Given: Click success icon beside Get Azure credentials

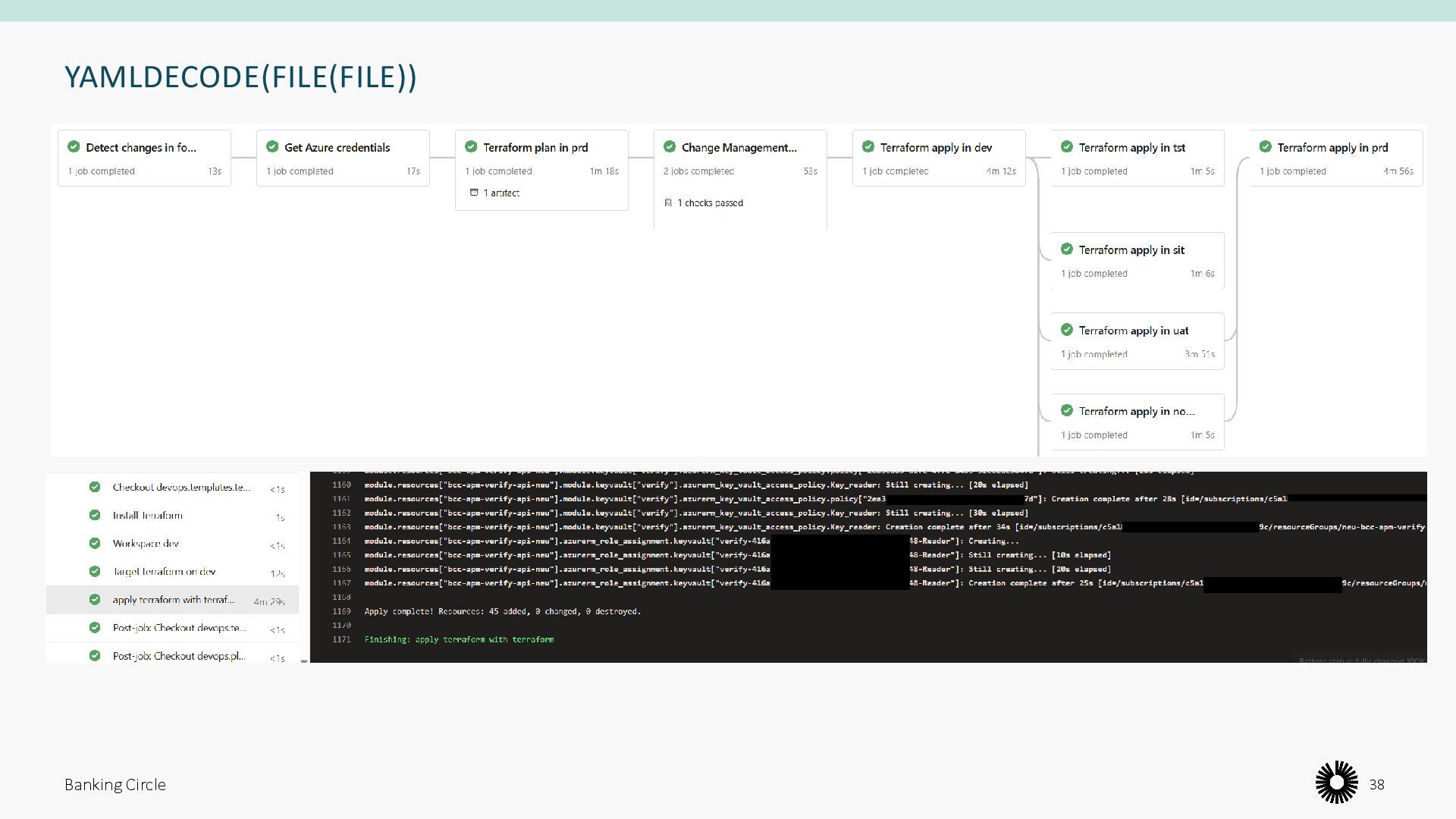Looking at the screenshot, I should tap(272, 147).
